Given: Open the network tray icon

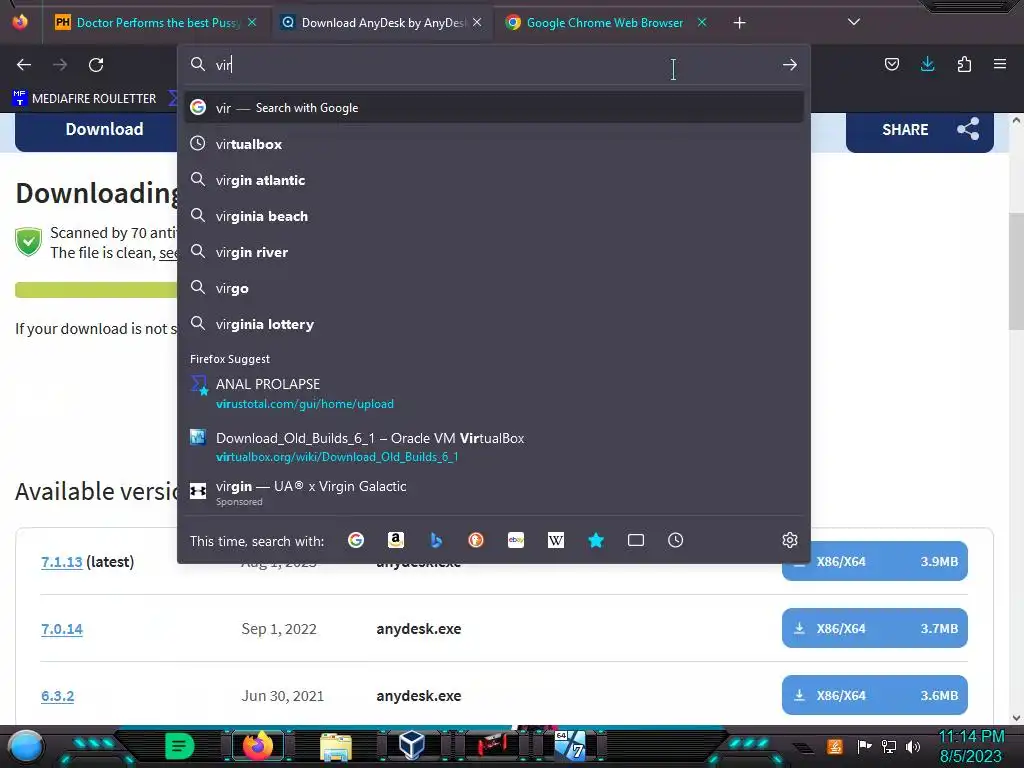Looking at the screenshot, I should pos(889,746).
